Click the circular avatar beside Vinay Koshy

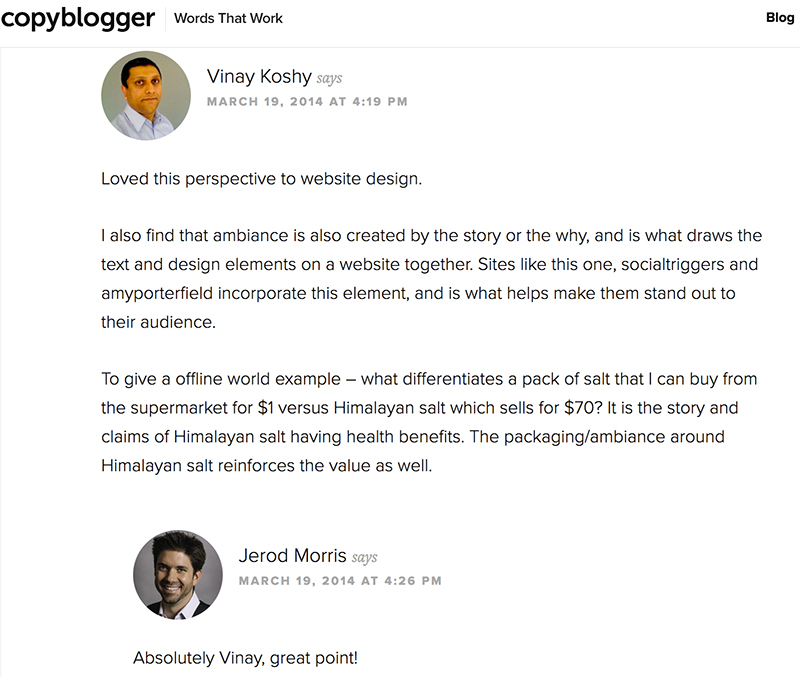pyautogui.click(x=146, y=95)
